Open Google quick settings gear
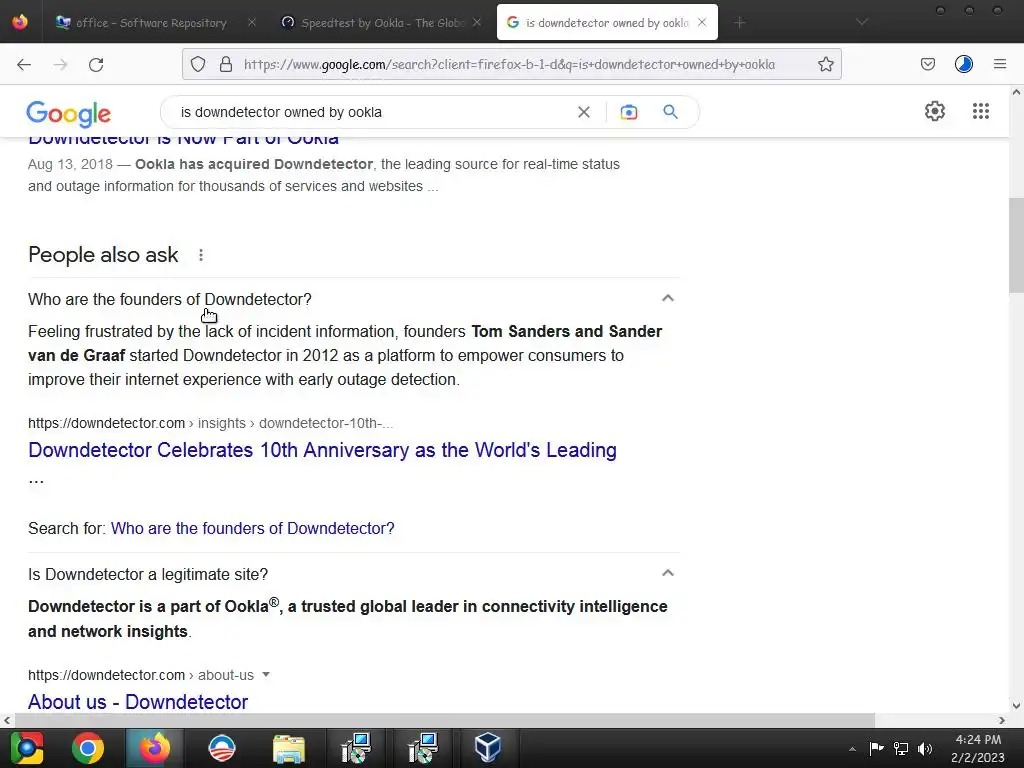 pyautogui.click(x=935, y=111)
